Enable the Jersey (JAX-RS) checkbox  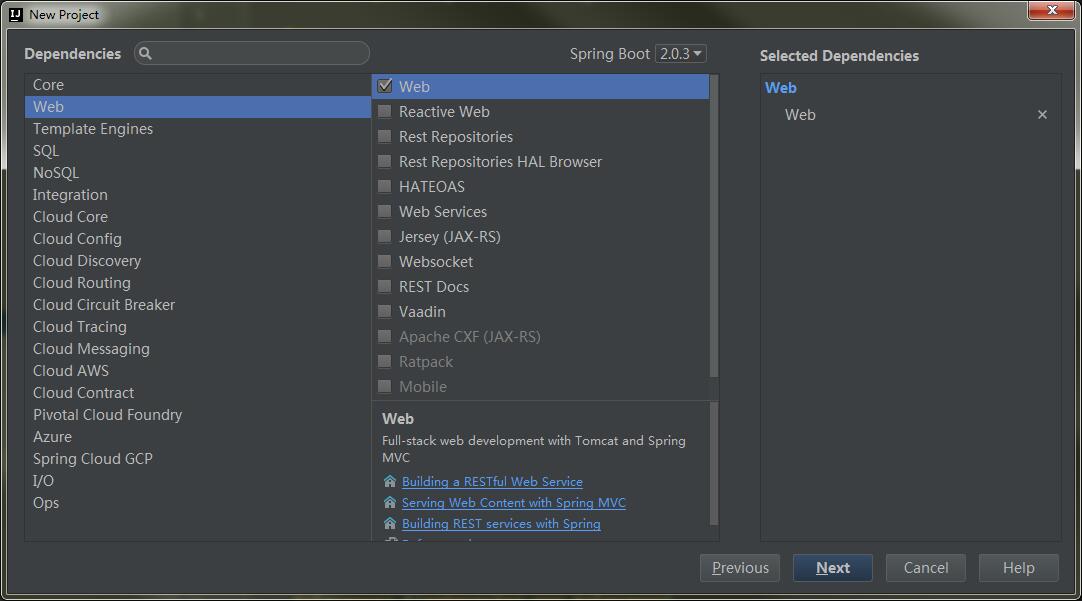[385, 237]
